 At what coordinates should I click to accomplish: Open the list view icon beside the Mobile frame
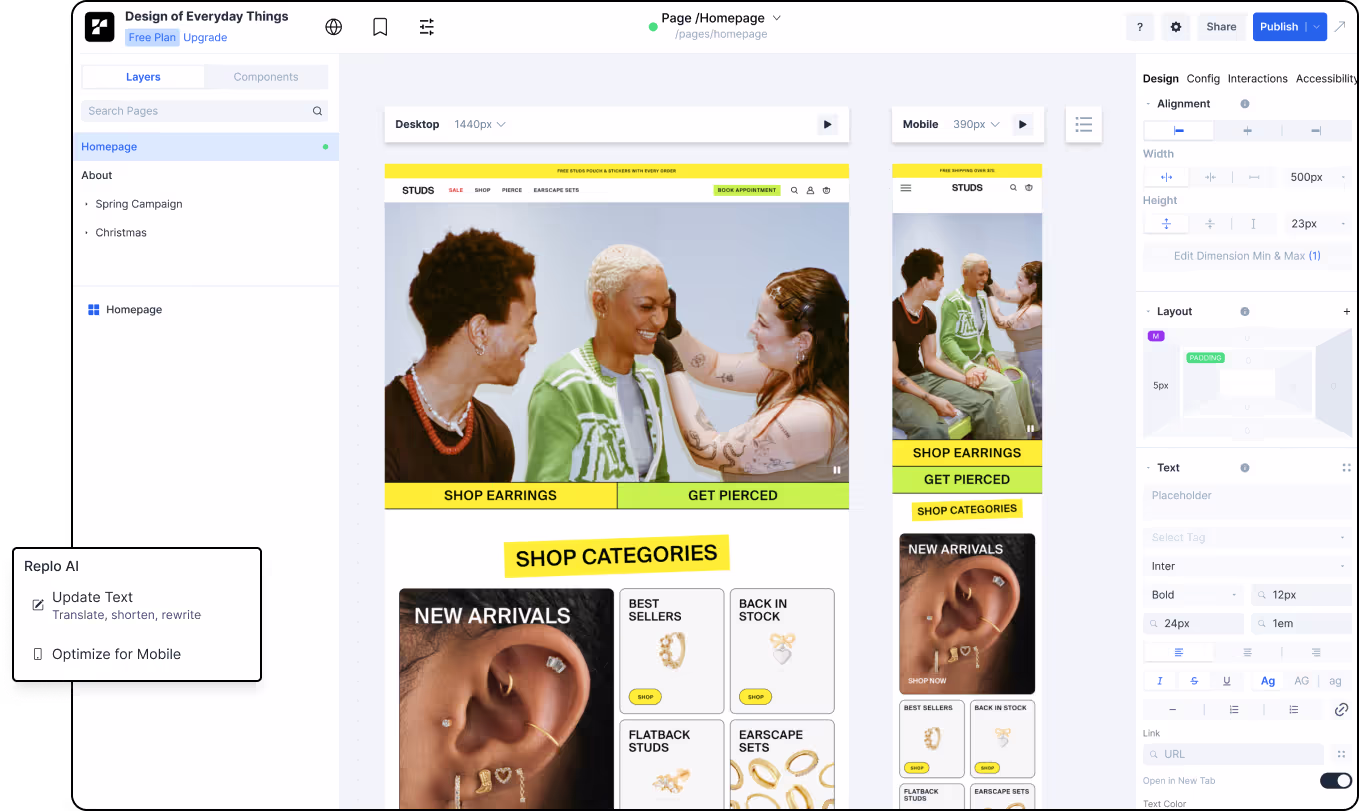click(x=1083, y=124)
